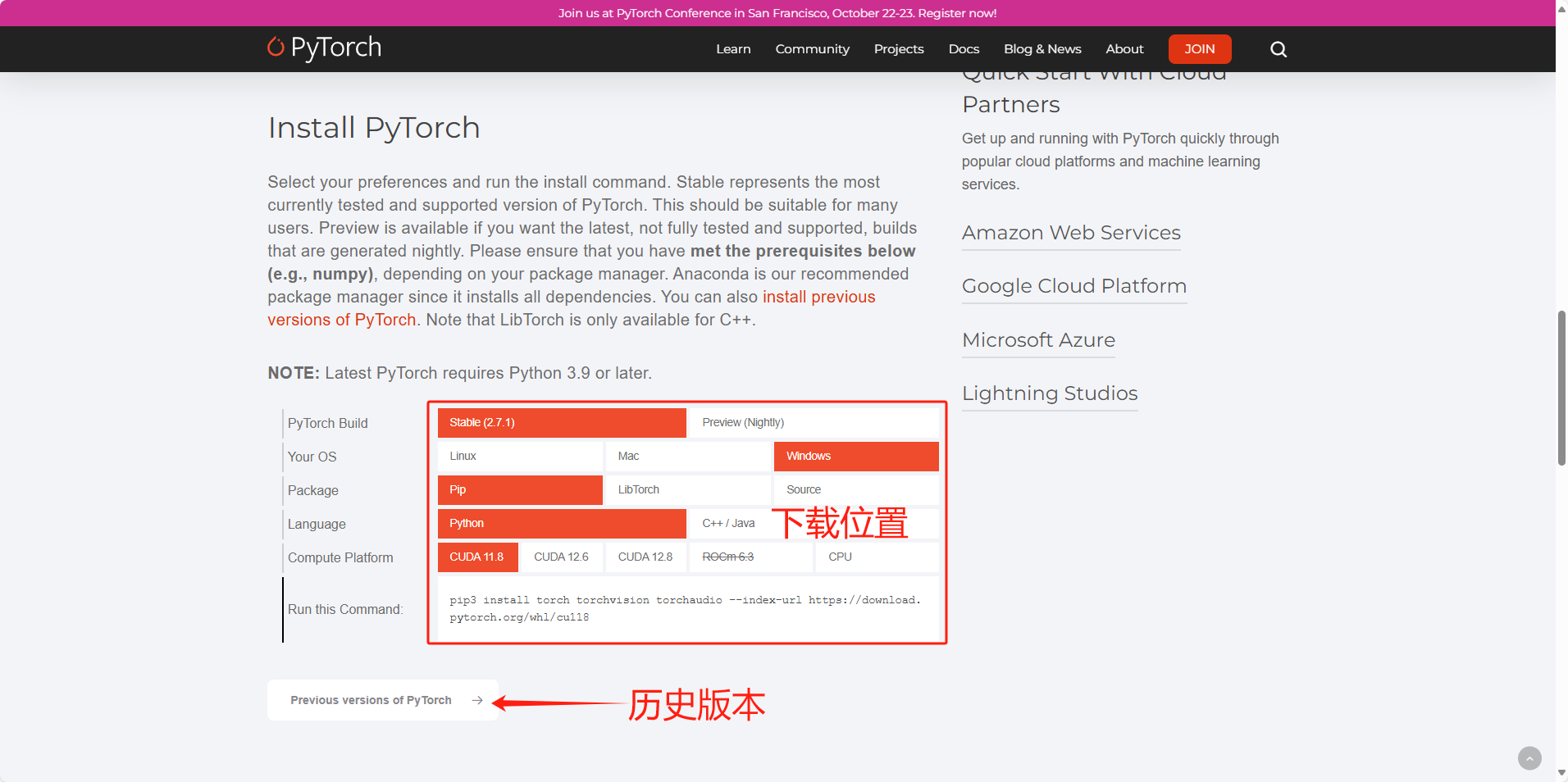This screenshot has width=1568, height=782.
Task: Follow the install previous versions of PyTorch link
Action: pos(572,308)
